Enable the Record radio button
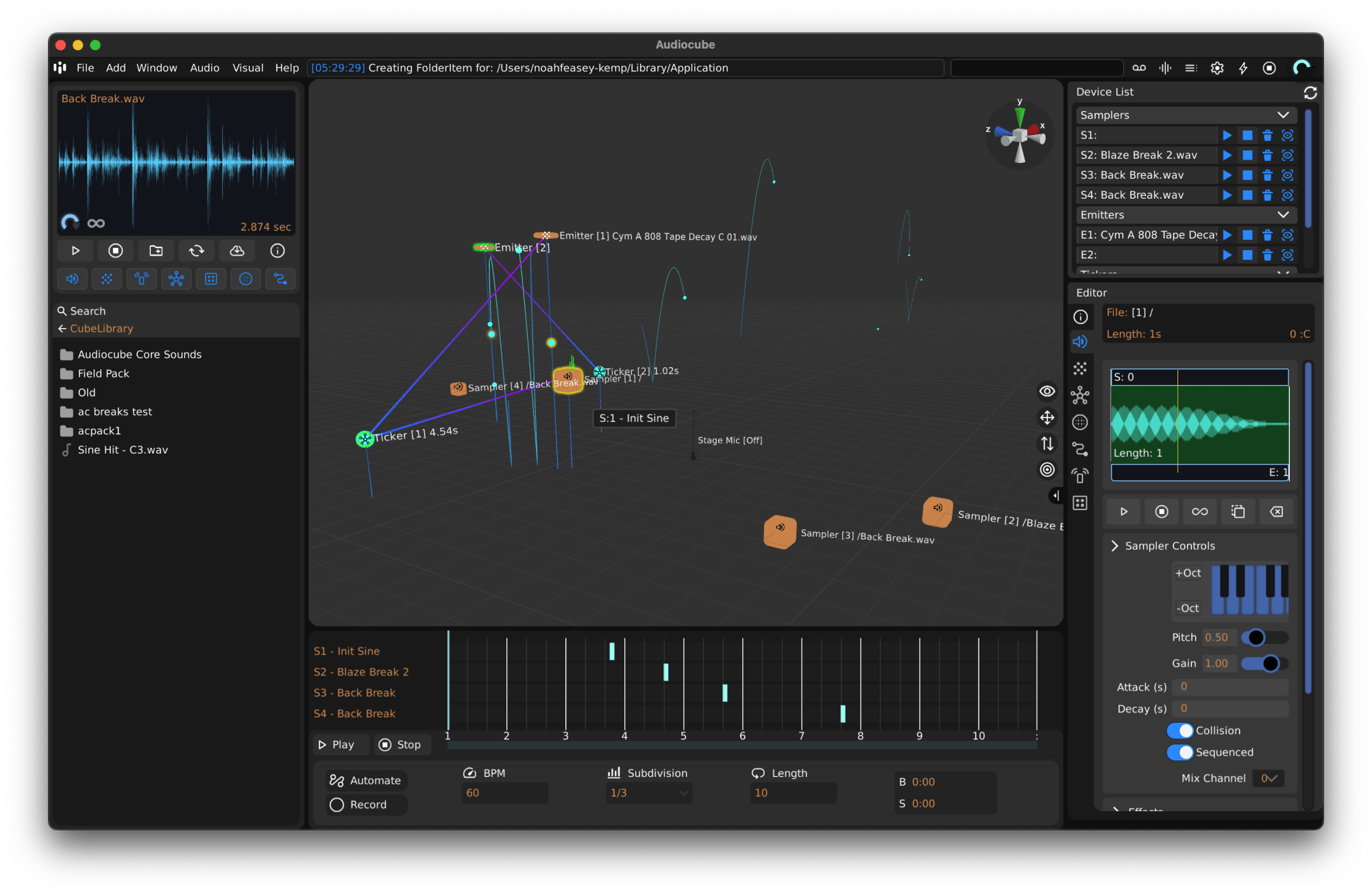Viewport: 1372px width, 894px height. [x=336, y=805]
